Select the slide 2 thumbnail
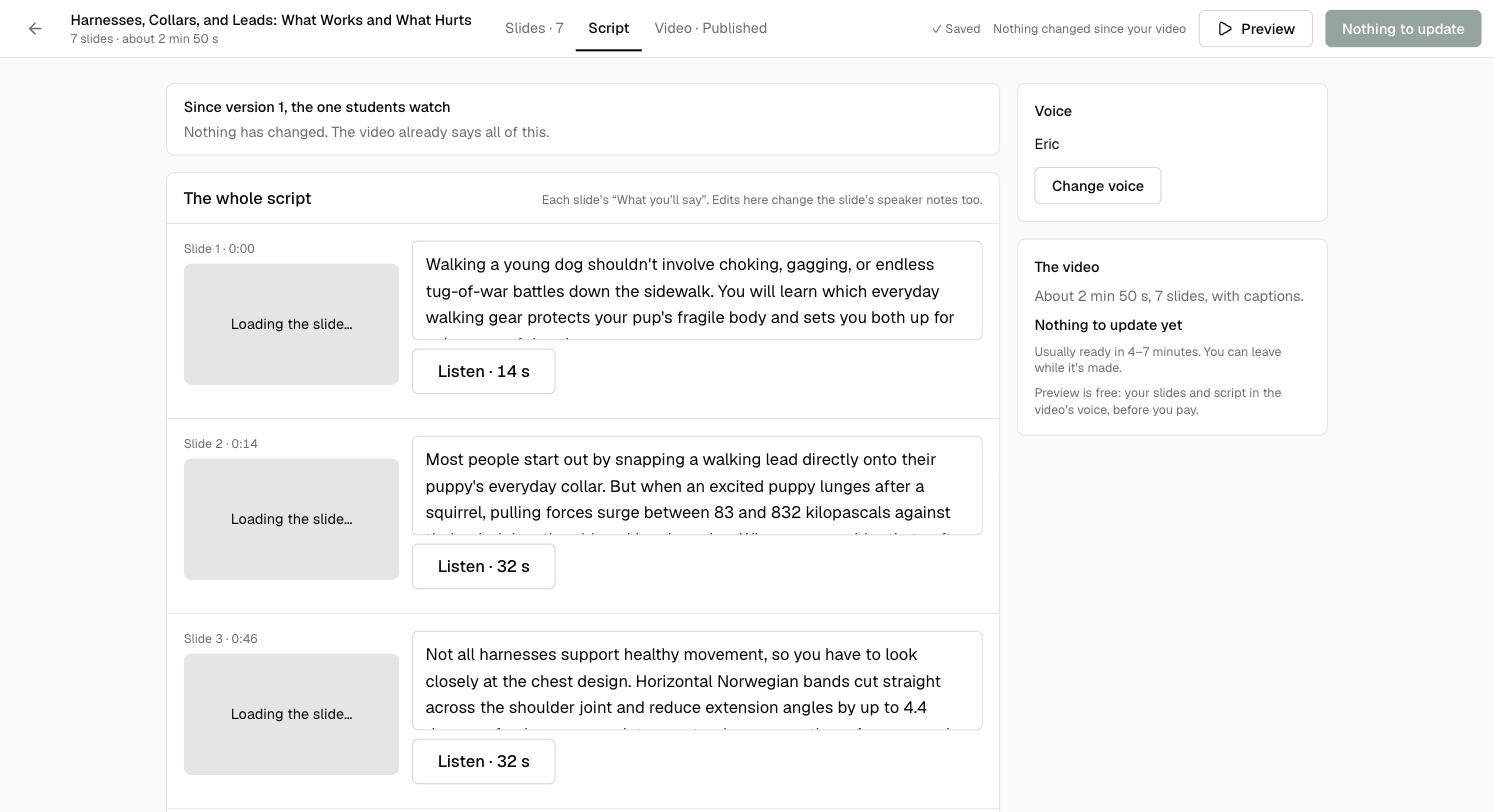Screen dimensions: 1494x812 click(291, 519)
